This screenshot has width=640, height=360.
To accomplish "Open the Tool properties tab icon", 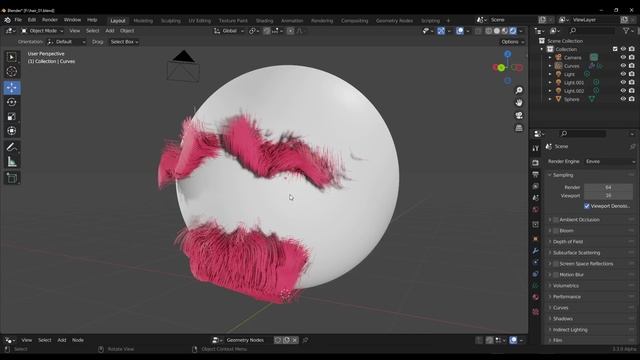I will [x=536, y=149].
